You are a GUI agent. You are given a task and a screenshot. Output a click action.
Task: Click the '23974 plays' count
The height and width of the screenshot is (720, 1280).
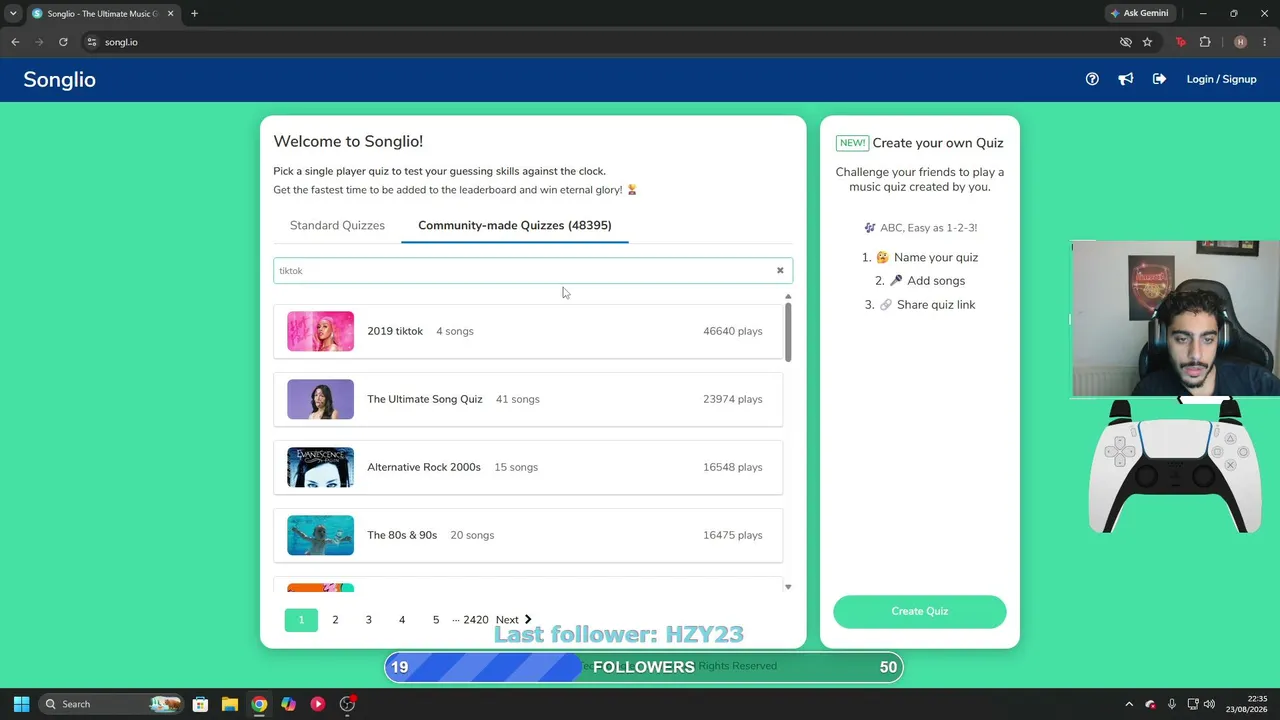[x=733, y=399]
